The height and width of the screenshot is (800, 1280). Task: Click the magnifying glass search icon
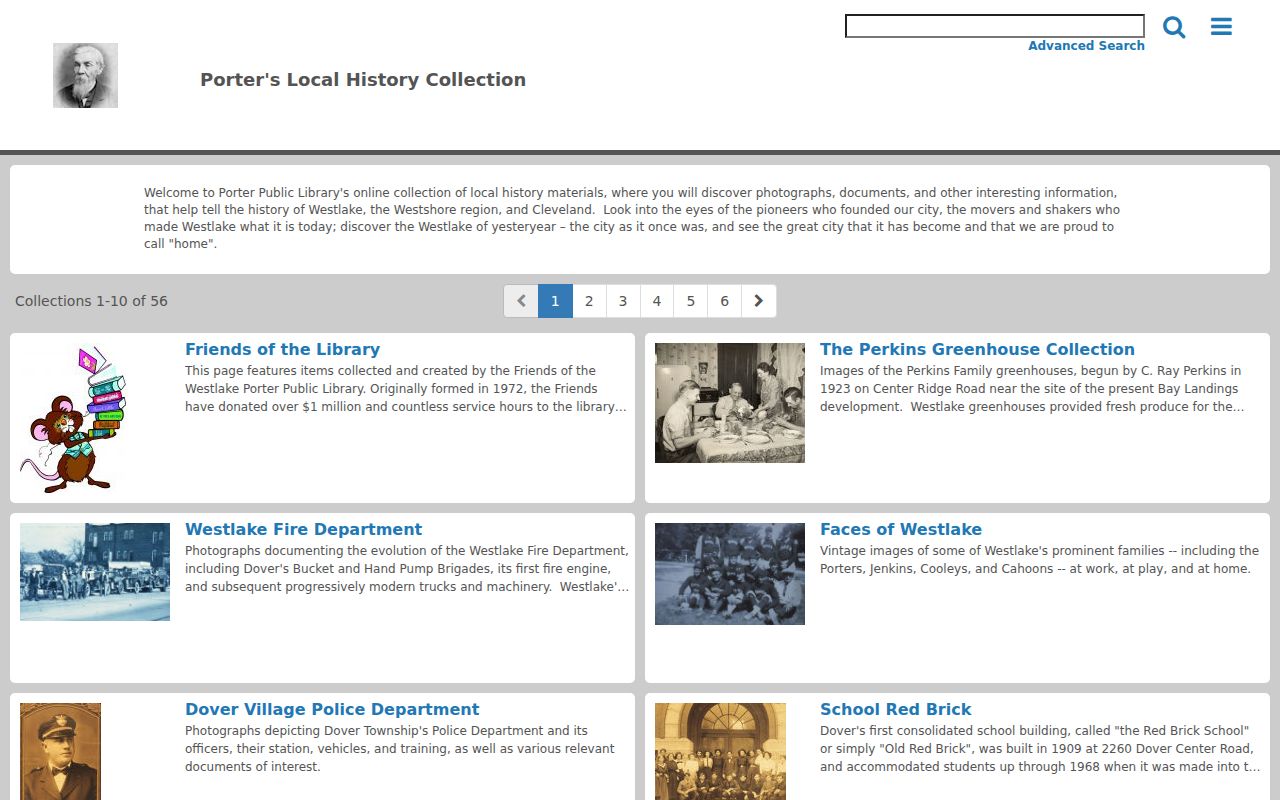1174,27
